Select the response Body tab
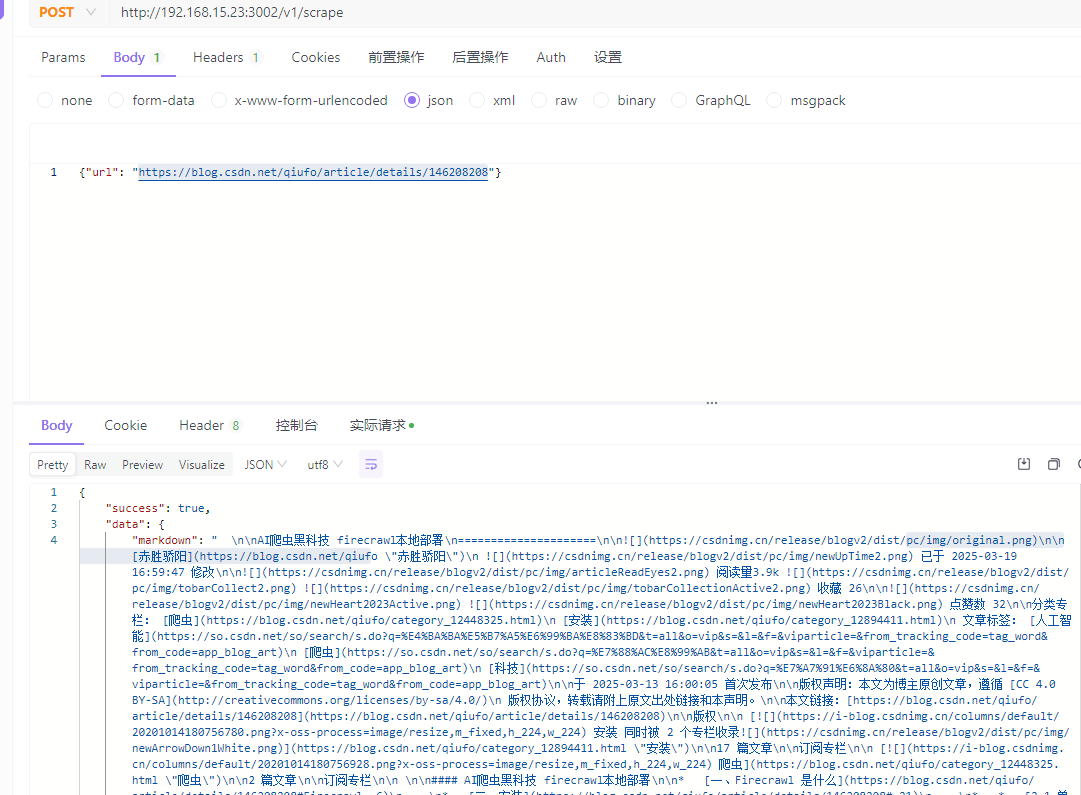Viewport: 1081px width, 795px height. coord(57,425)
